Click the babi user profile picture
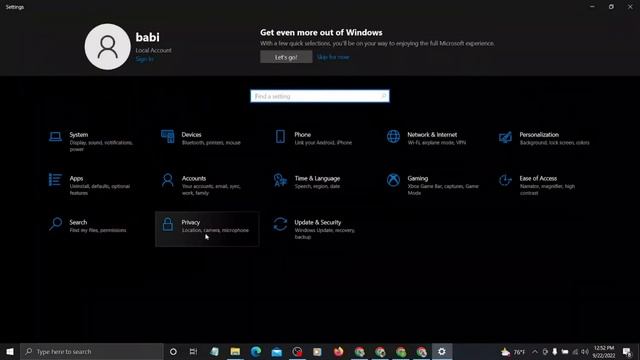Viewport: 640px width, 360px height. pyautogui.click(x=108, y=47)
